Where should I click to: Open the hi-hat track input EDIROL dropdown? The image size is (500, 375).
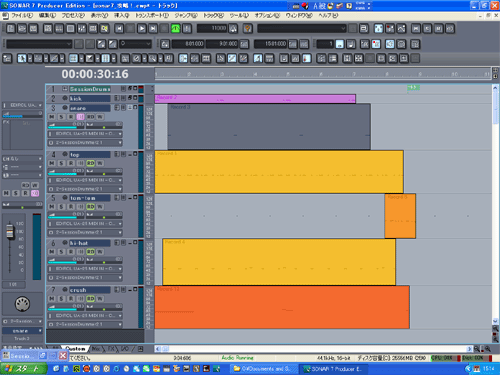[x=85, y=269]
